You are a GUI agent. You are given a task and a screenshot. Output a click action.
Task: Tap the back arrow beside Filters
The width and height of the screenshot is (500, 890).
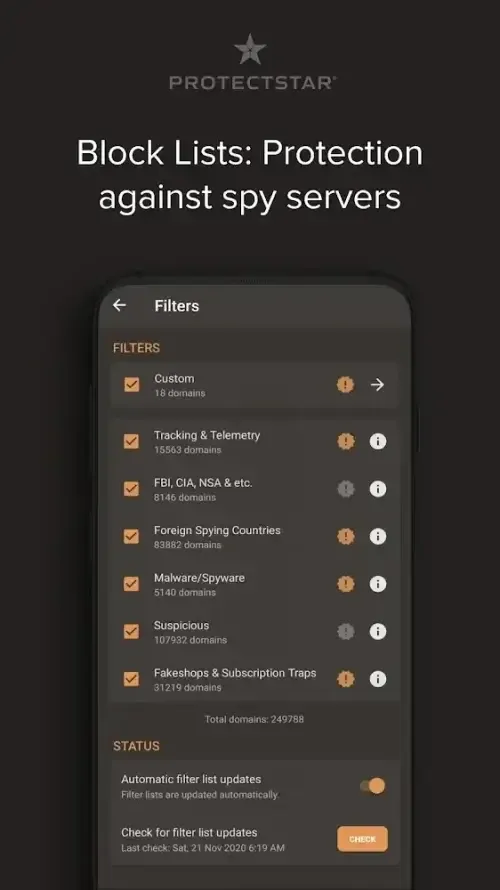pyautogui.click(x=119, y=305)
